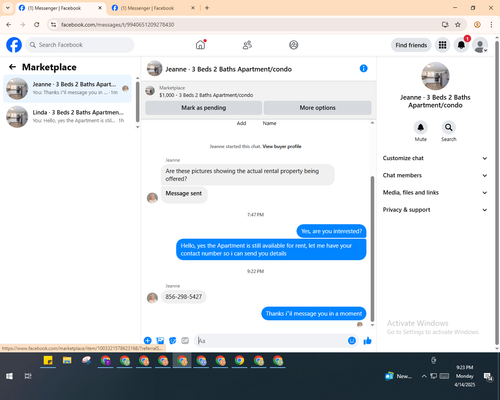This screenshot has height=400, width=500.
Task: Open the Chrome three-dot menu
Action: [x=491, y=24]
